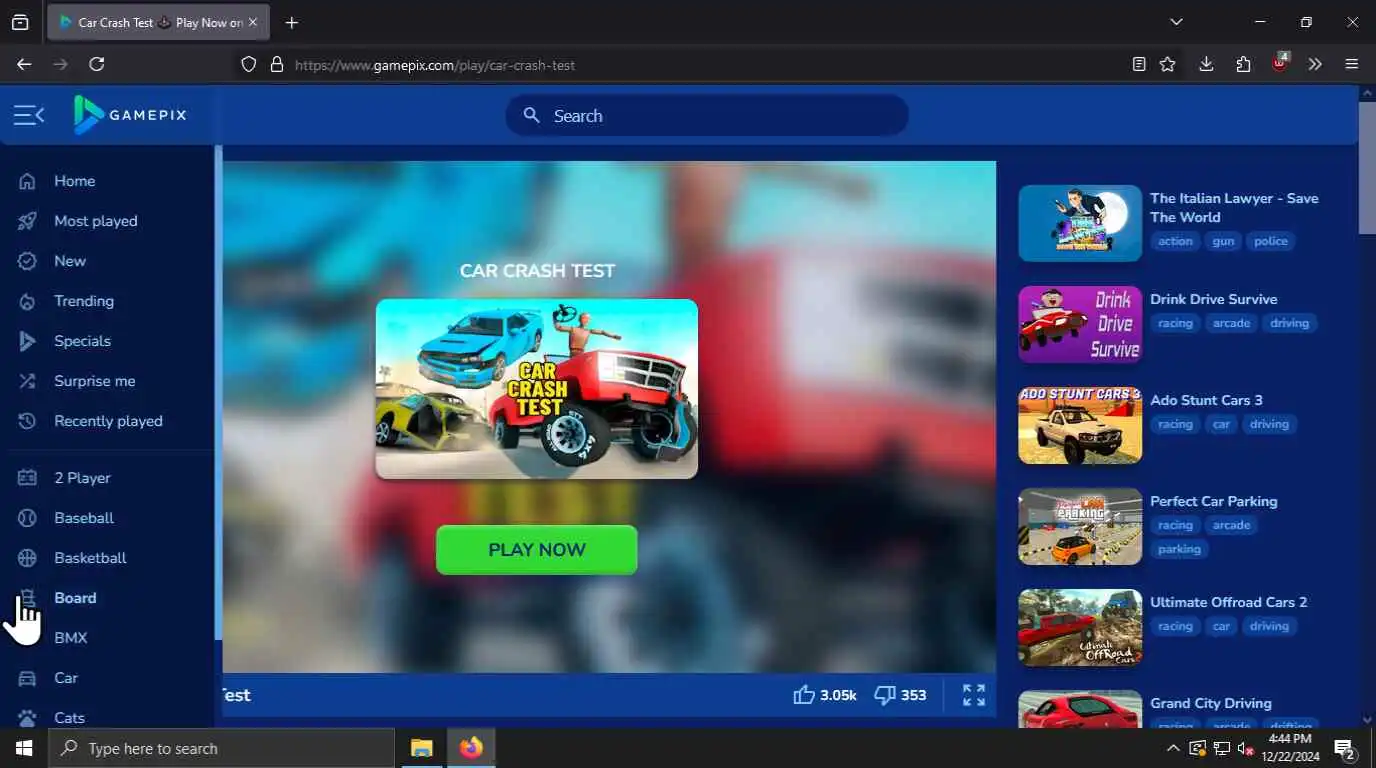This screenshot has width=1376, height=768.
Task: Open the notification center icon
Action: tap(1345, 748)
